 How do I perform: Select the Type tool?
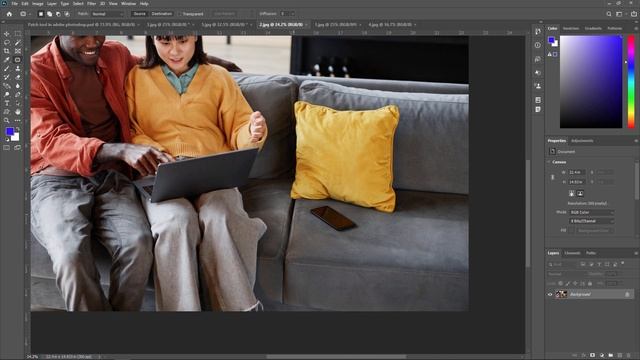tap(7, 103)
